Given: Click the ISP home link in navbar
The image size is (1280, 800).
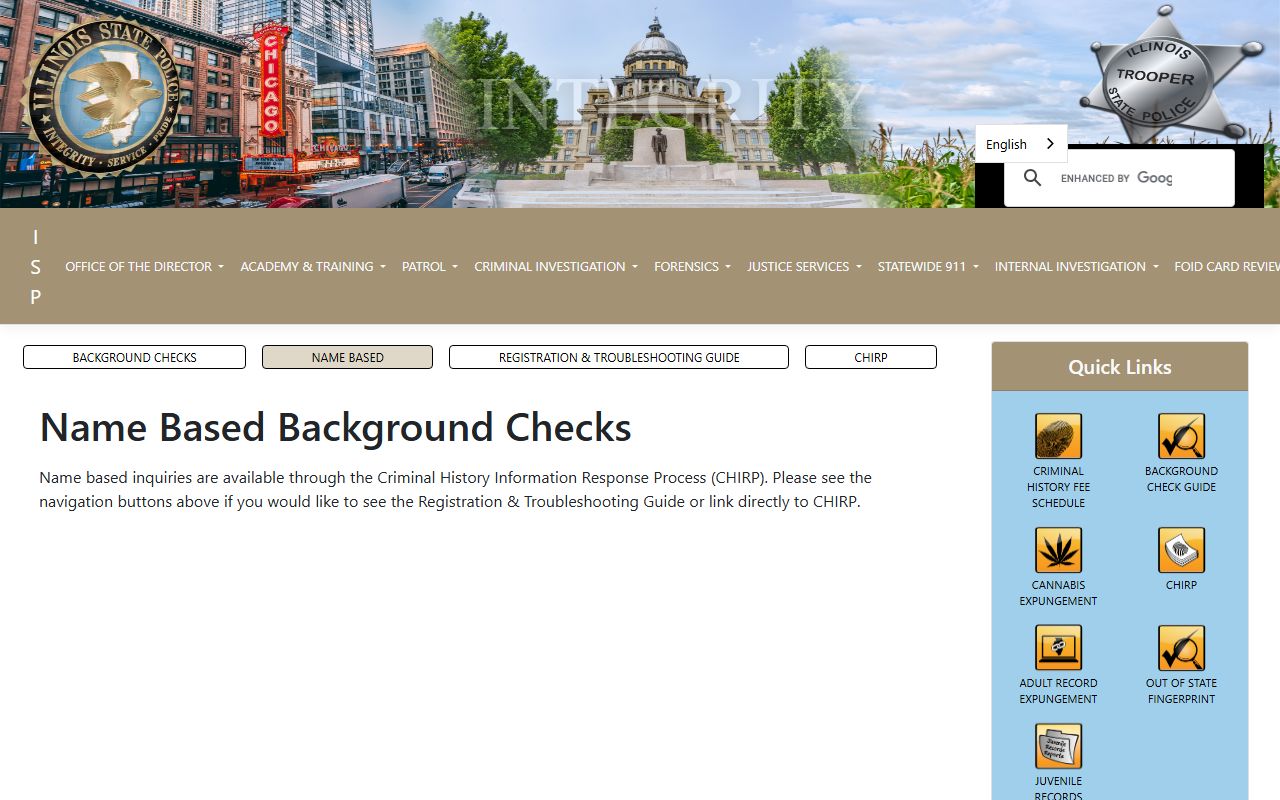Looking at the screenshot, I should (x=35, y=266).
